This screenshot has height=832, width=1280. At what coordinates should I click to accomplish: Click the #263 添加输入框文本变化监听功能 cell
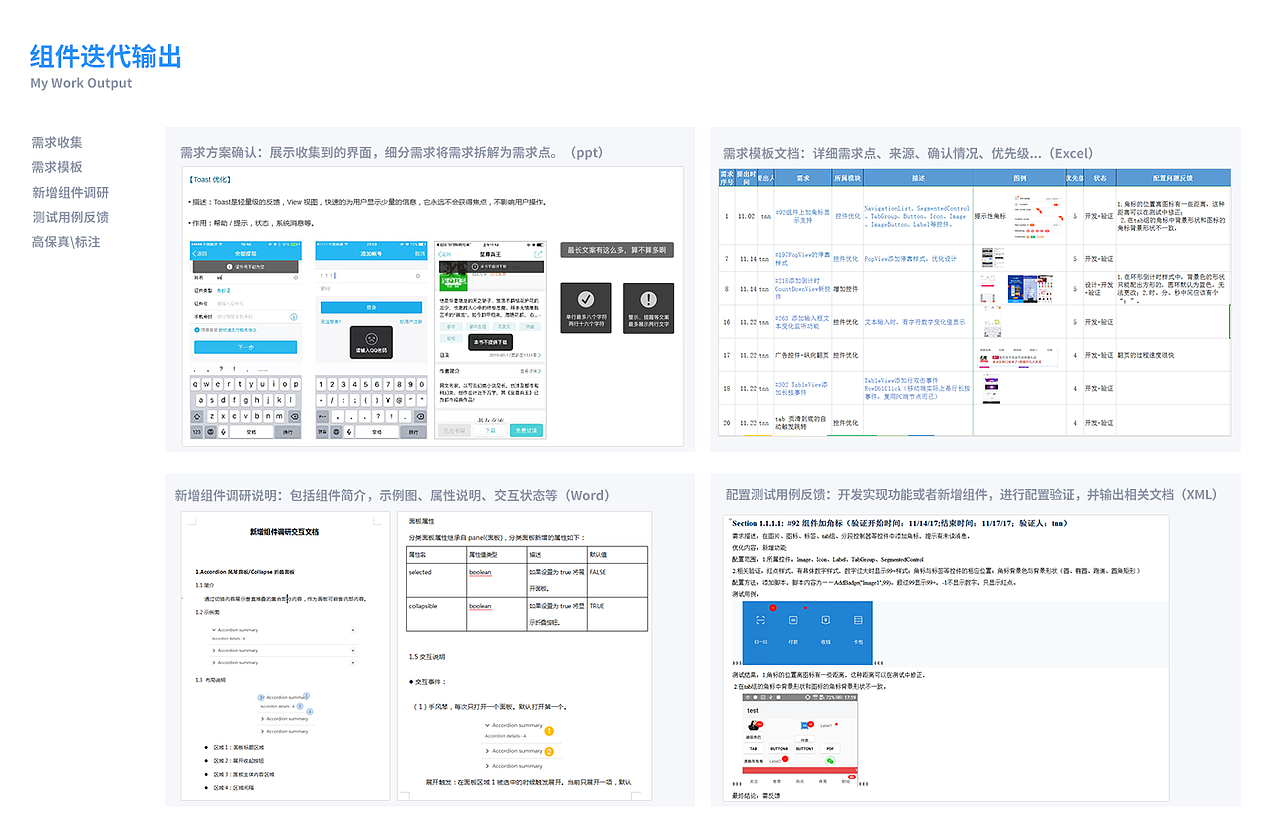(x=802, y=321)
